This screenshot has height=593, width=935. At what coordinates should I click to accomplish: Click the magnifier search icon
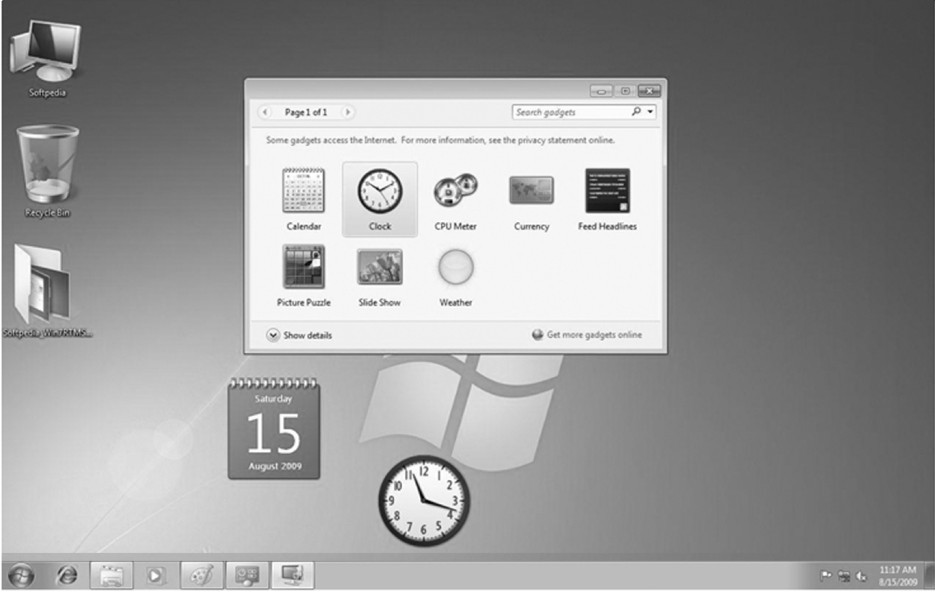coord(636,112)
